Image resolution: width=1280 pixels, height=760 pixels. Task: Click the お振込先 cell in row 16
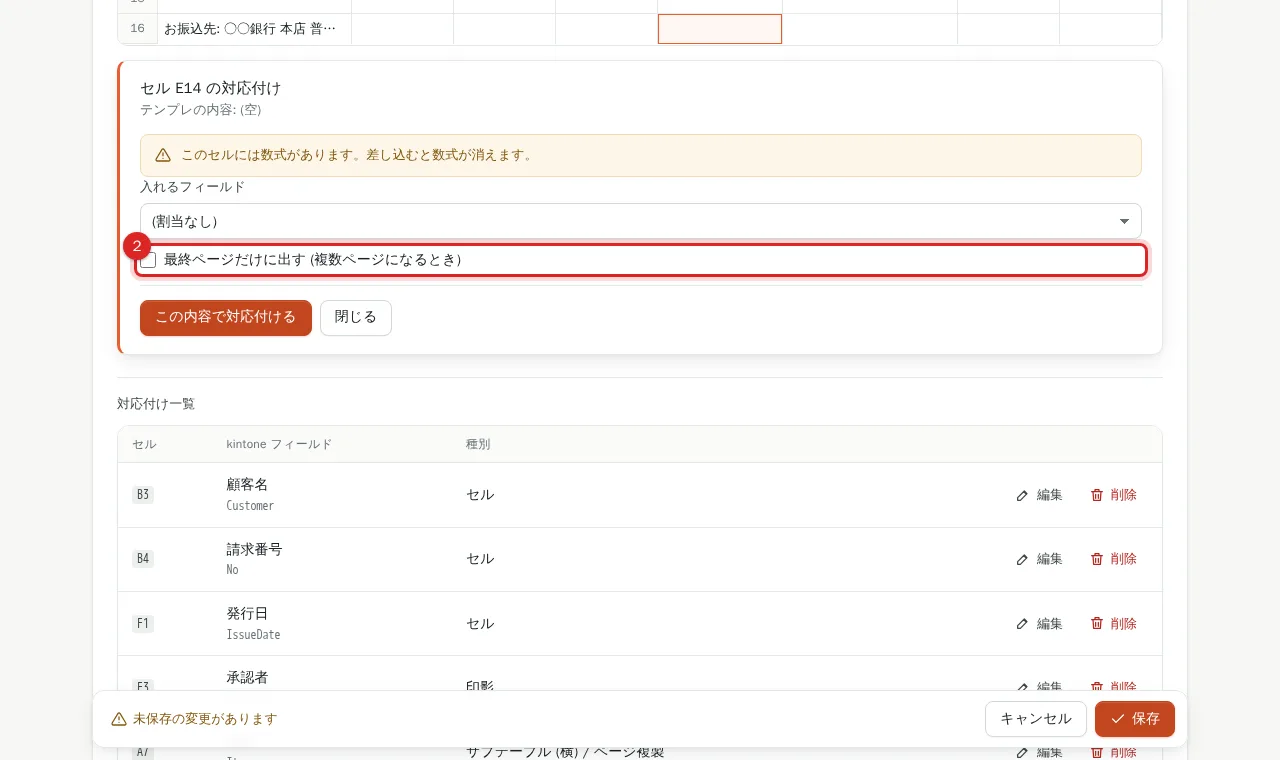click(255, 29)
